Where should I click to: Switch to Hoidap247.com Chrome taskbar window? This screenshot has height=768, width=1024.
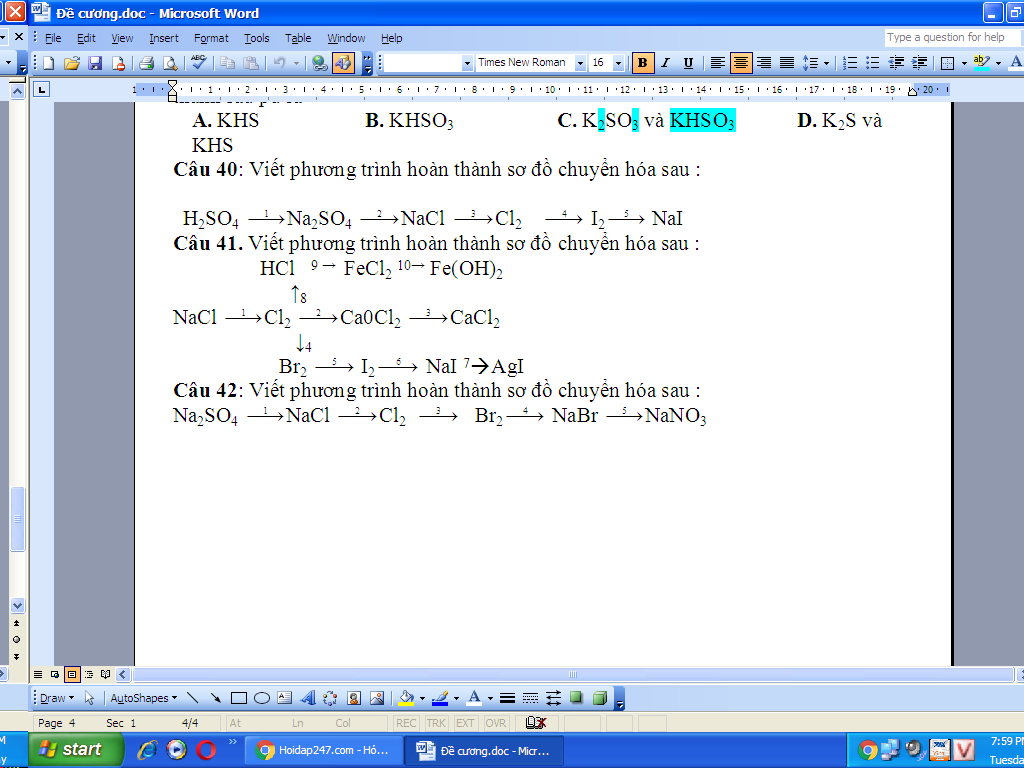pos(322,750)
